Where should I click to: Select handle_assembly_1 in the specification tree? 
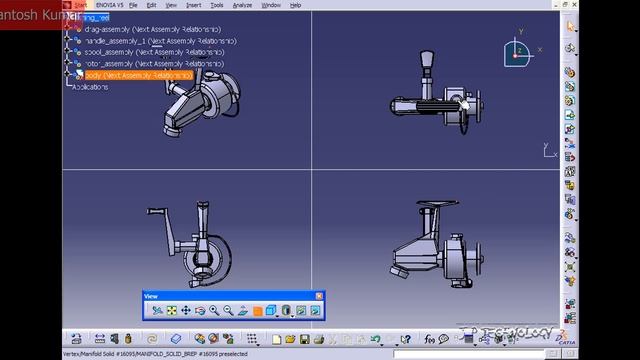tap(160, 41)
